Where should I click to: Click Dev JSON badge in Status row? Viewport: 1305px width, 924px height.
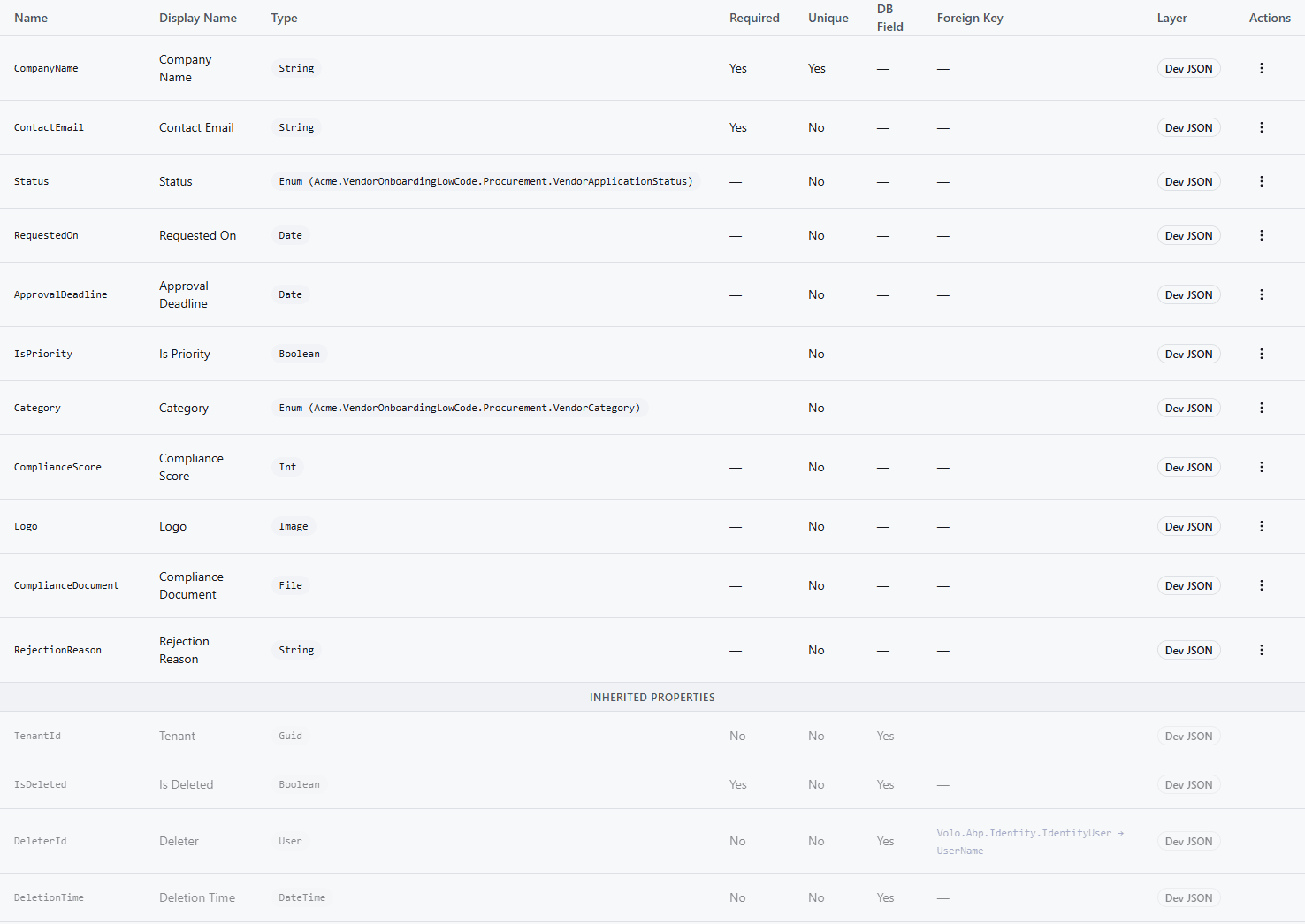(1188, 181)
